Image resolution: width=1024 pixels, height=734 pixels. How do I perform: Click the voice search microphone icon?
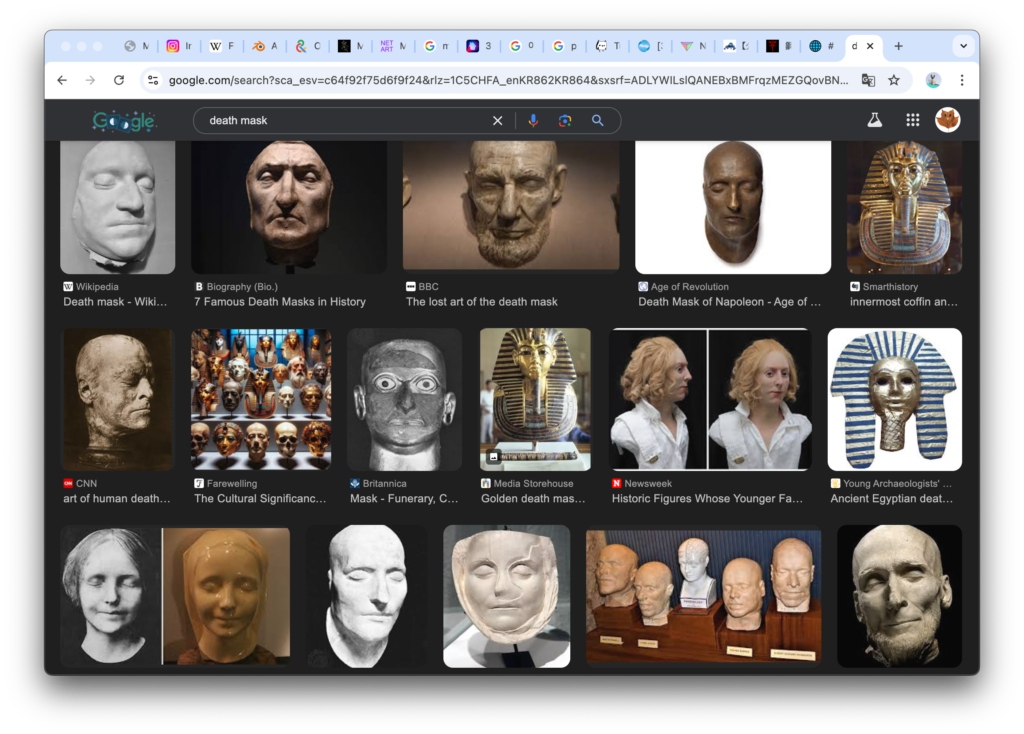(x=533, y=120)
